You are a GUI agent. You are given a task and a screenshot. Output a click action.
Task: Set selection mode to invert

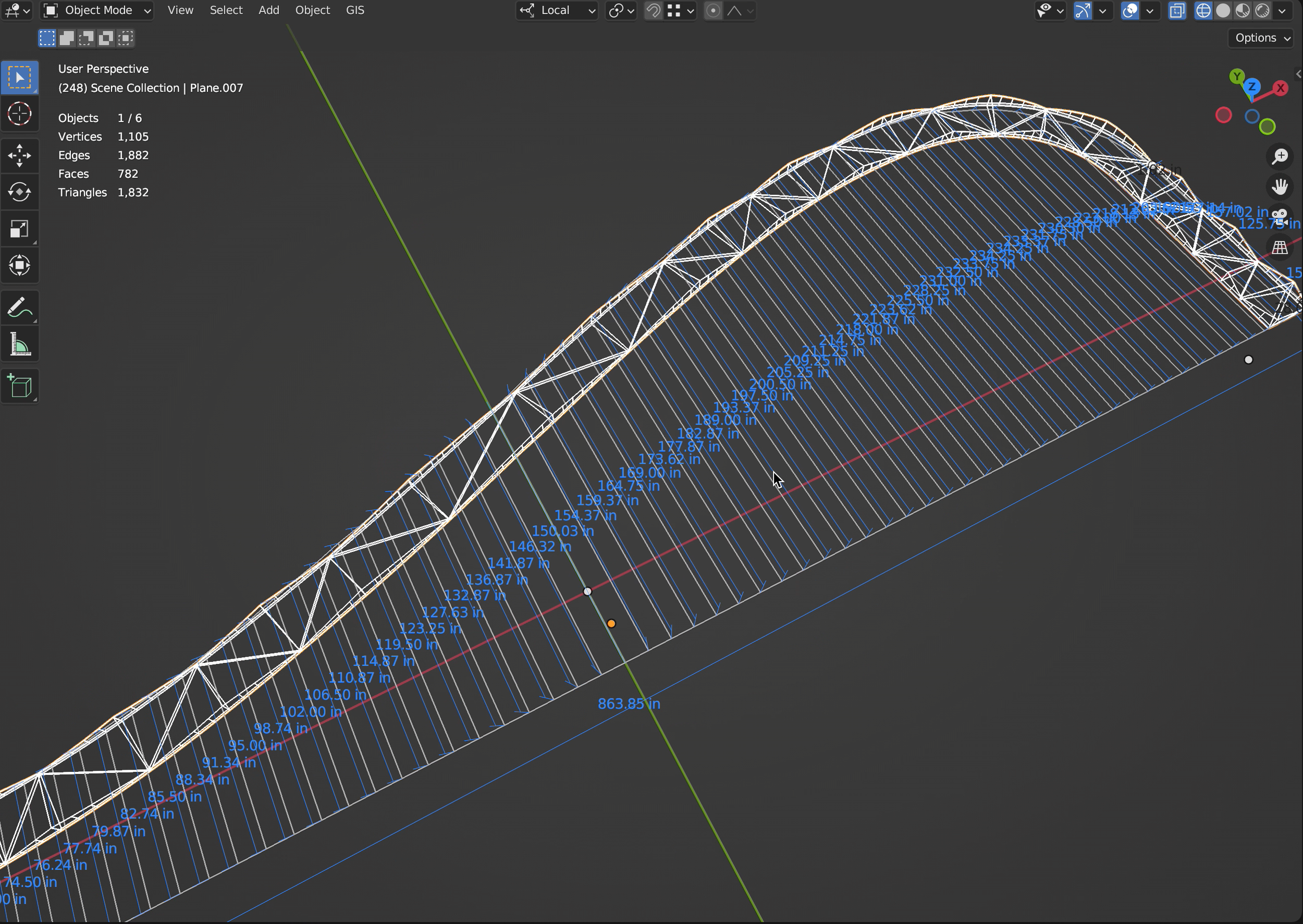point(105,38)
